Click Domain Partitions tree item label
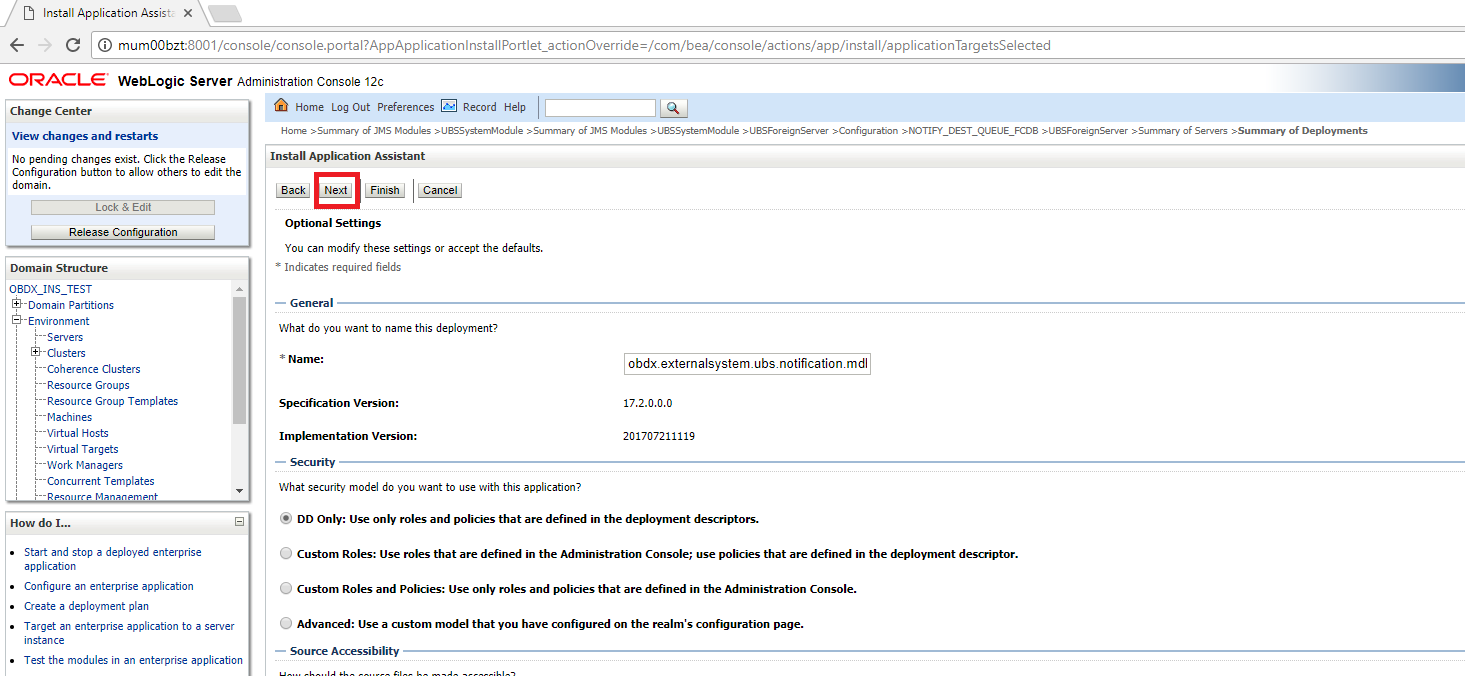 [x=71, y=305]
